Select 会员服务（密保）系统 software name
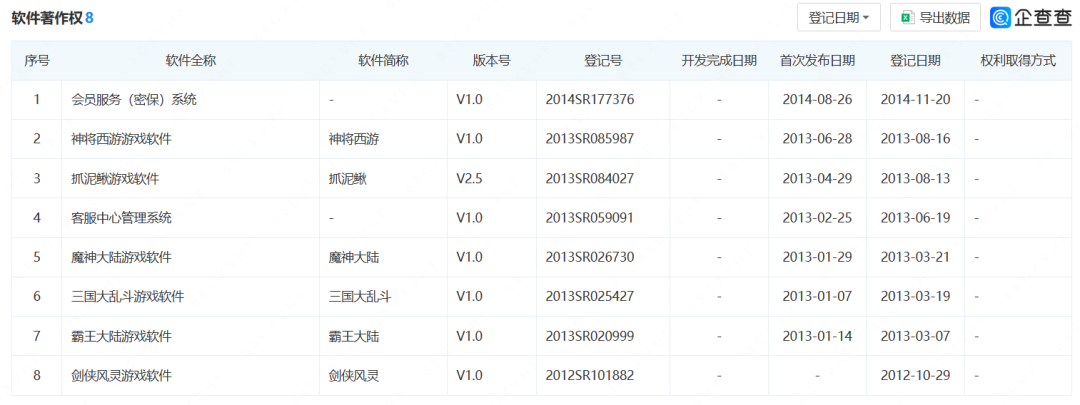Image resolution: width=1080 pixels, height=405 pixels. pos(134,100)
